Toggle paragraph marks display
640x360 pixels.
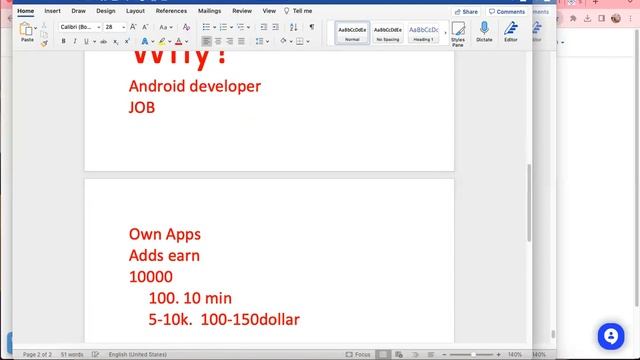coord(312,27)
